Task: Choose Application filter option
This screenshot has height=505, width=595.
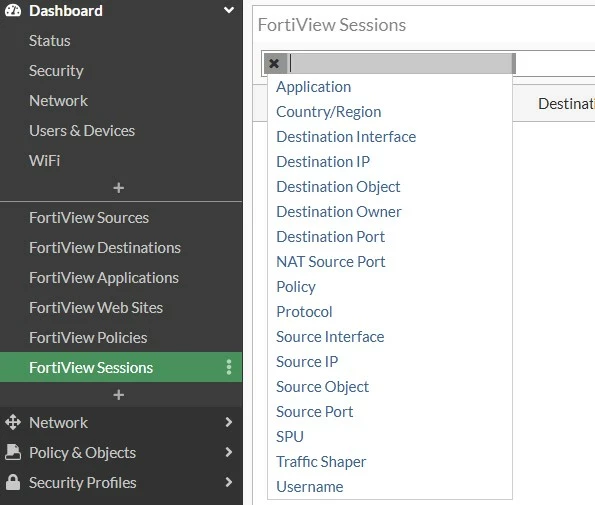Action: point(313,87)
